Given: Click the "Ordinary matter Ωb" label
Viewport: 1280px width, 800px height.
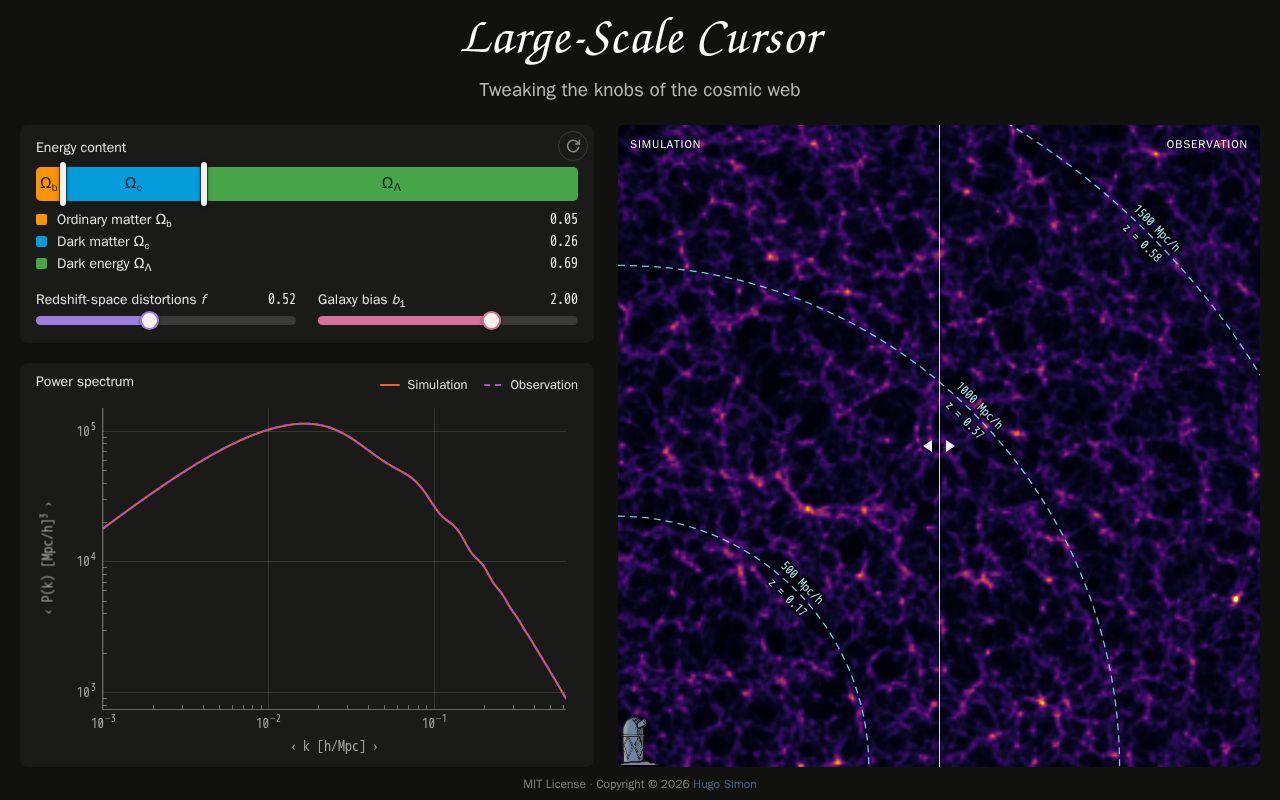Looking at the screenshot, I should tap(114, 220).
